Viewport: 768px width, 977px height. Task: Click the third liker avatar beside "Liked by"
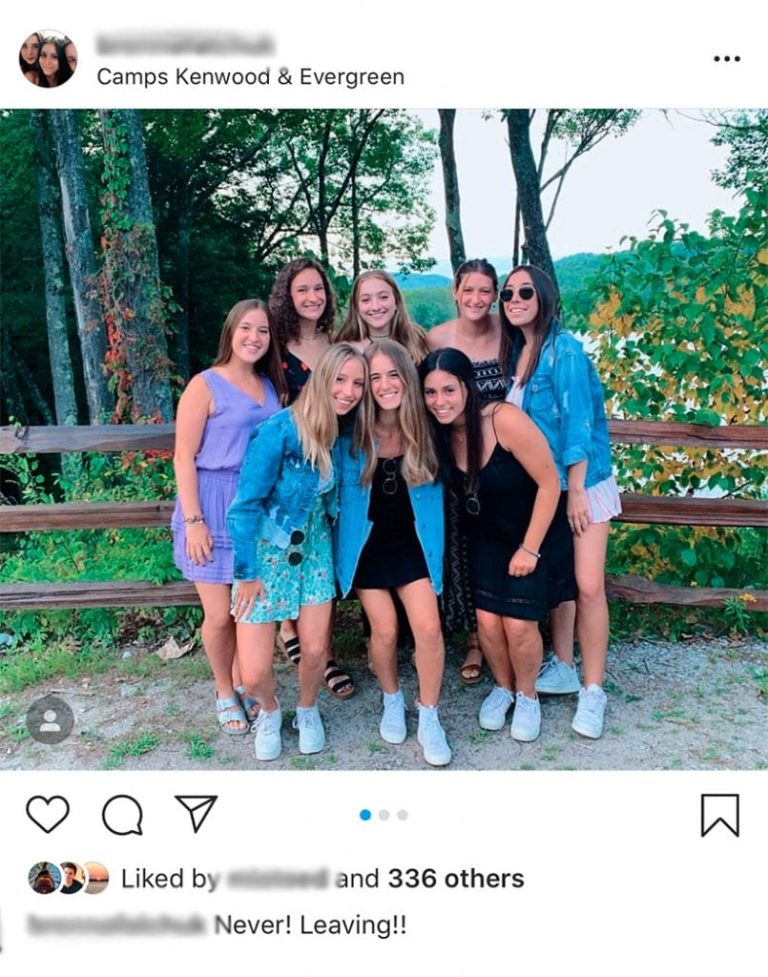95,878
